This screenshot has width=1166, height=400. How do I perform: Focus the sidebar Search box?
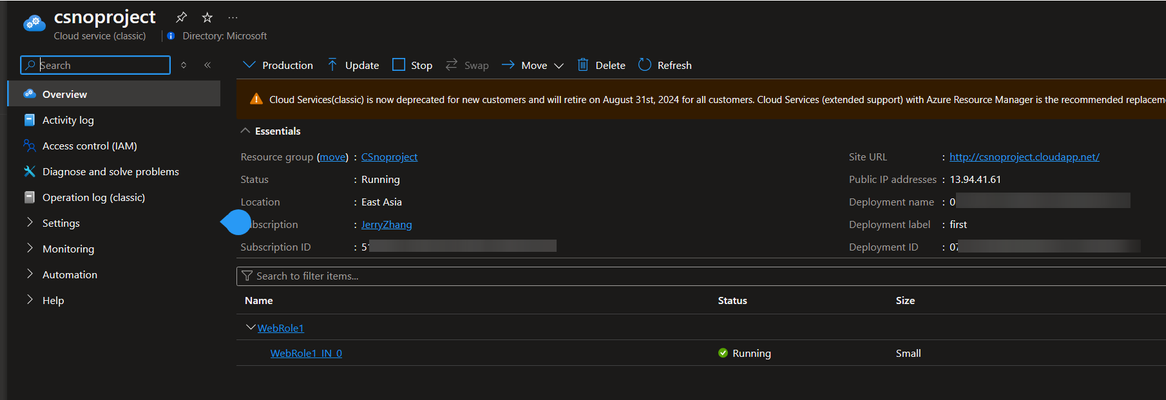coord(95,65)
